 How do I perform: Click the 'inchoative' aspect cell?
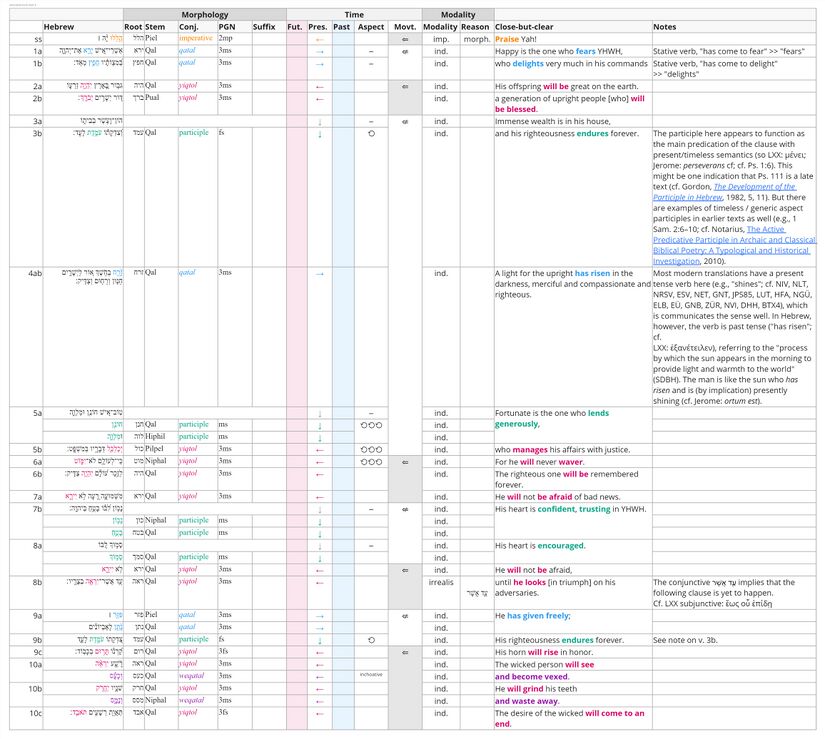371,675
